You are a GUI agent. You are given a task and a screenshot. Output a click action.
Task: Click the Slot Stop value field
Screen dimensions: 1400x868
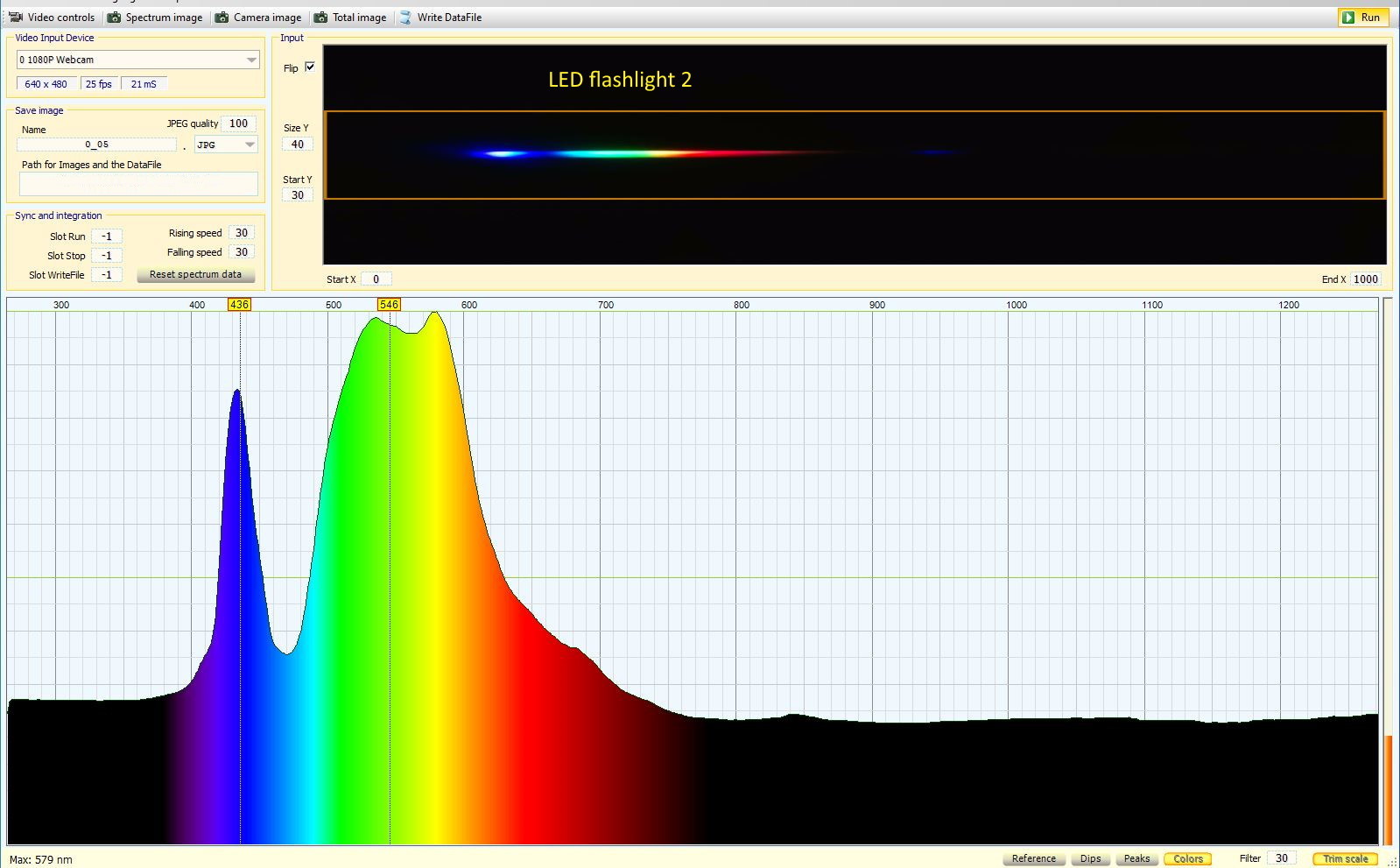click(x=107, y=256)
